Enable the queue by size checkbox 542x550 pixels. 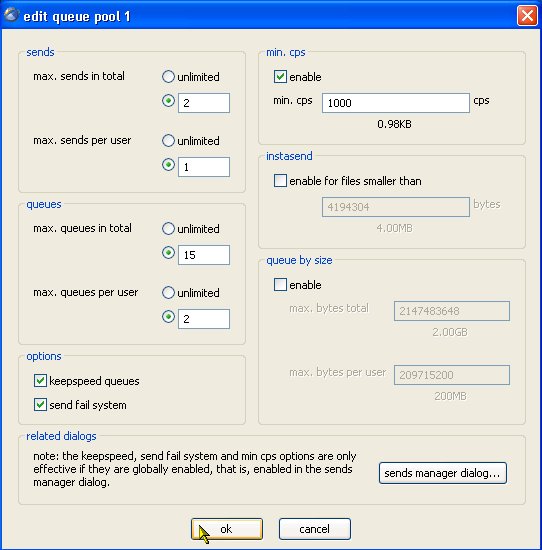280,284
